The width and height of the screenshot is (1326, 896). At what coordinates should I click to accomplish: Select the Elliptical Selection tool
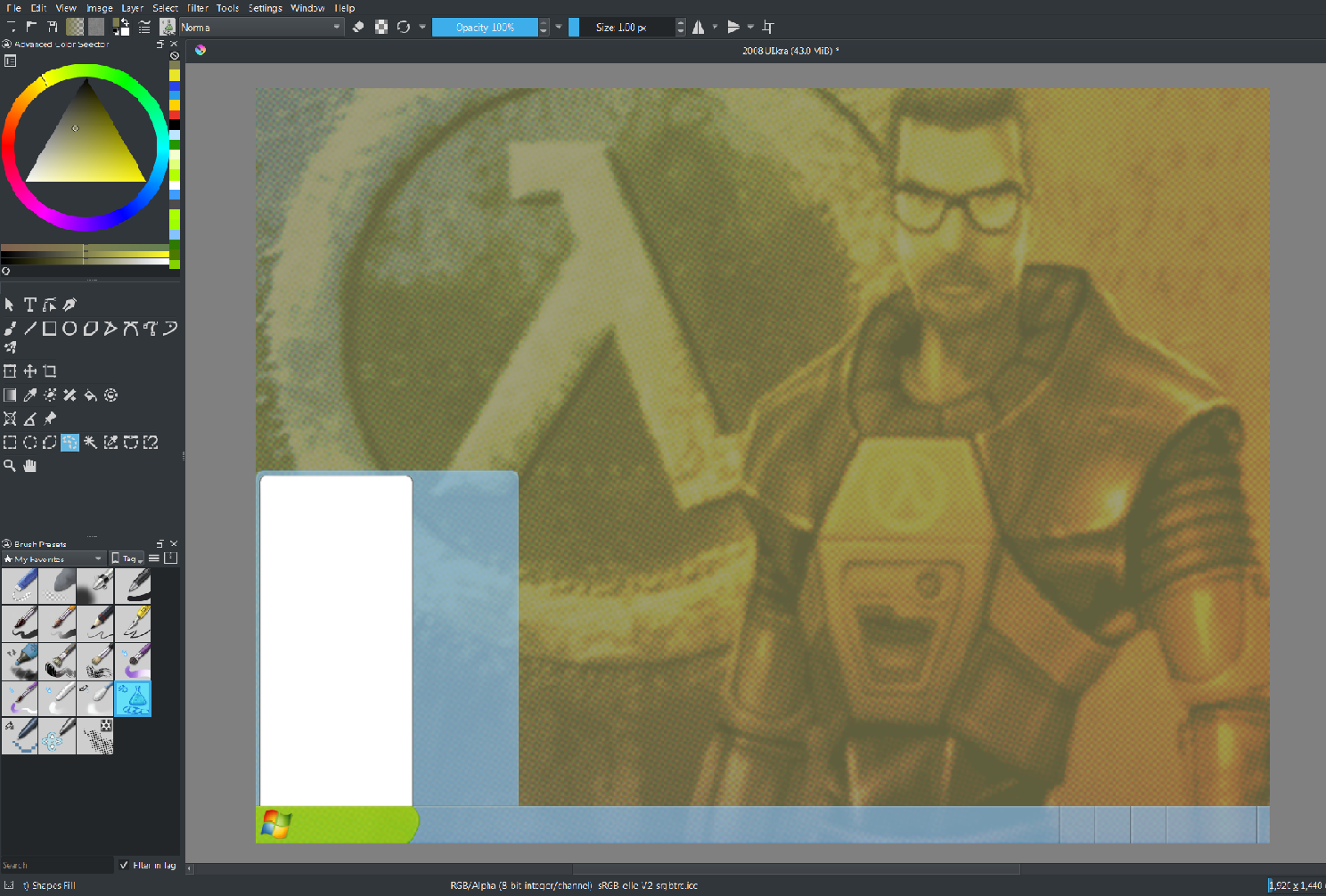point(29,442)
